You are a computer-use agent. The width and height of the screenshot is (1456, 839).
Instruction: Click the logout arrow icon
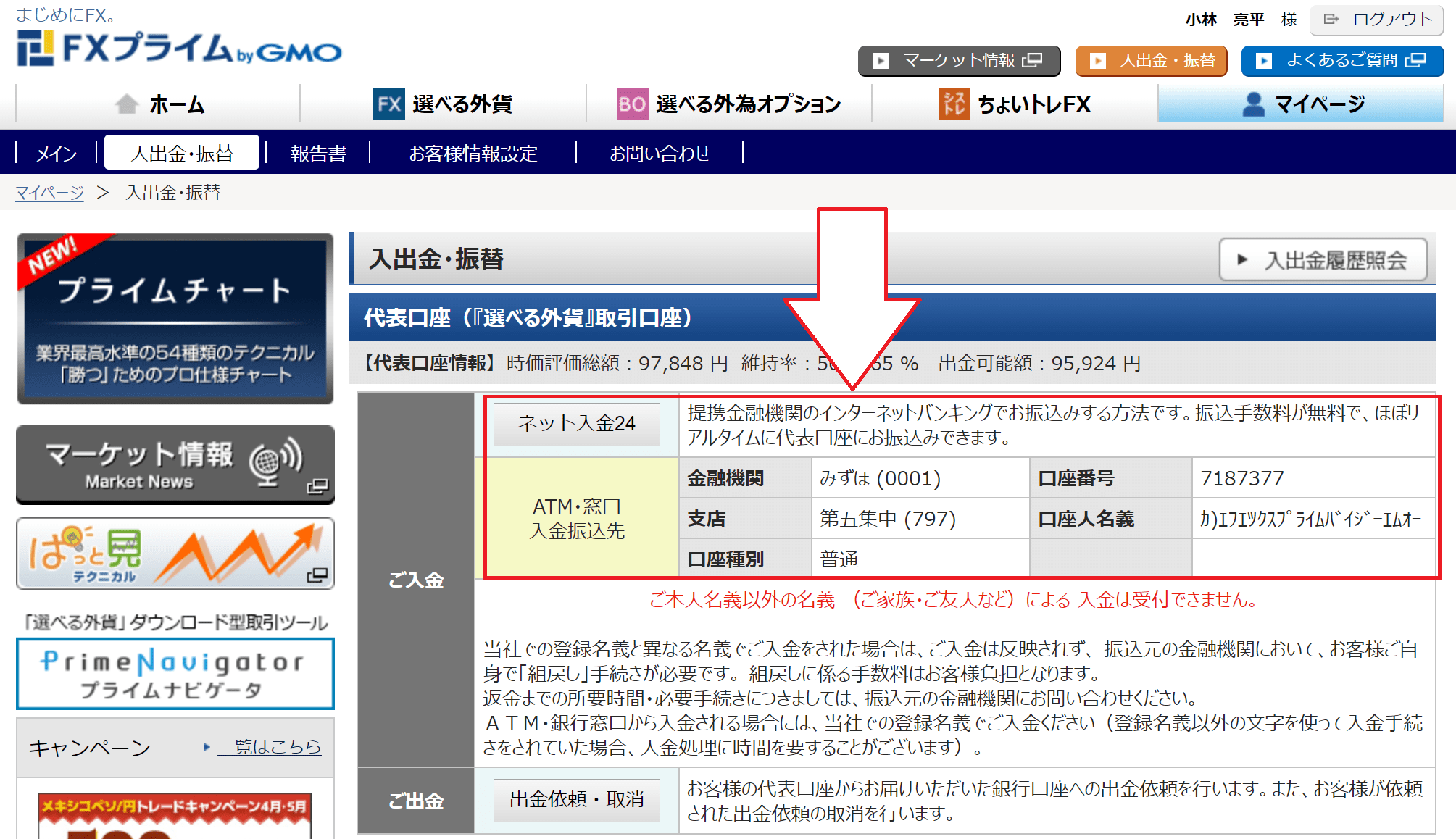(x=1331, y=20)
